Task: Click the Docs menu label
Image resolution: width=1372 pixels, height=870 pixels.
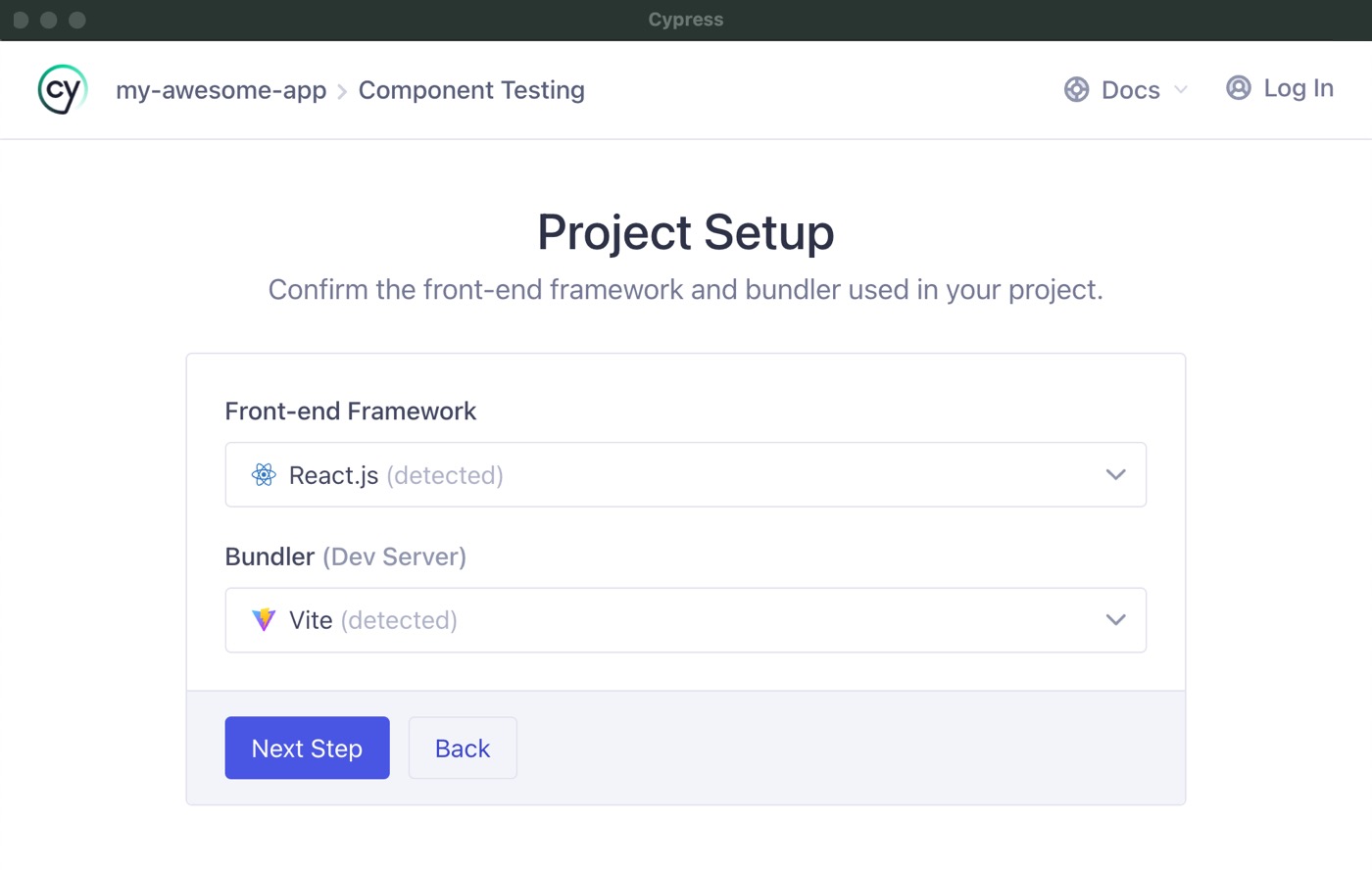Action: [1130, 89]
